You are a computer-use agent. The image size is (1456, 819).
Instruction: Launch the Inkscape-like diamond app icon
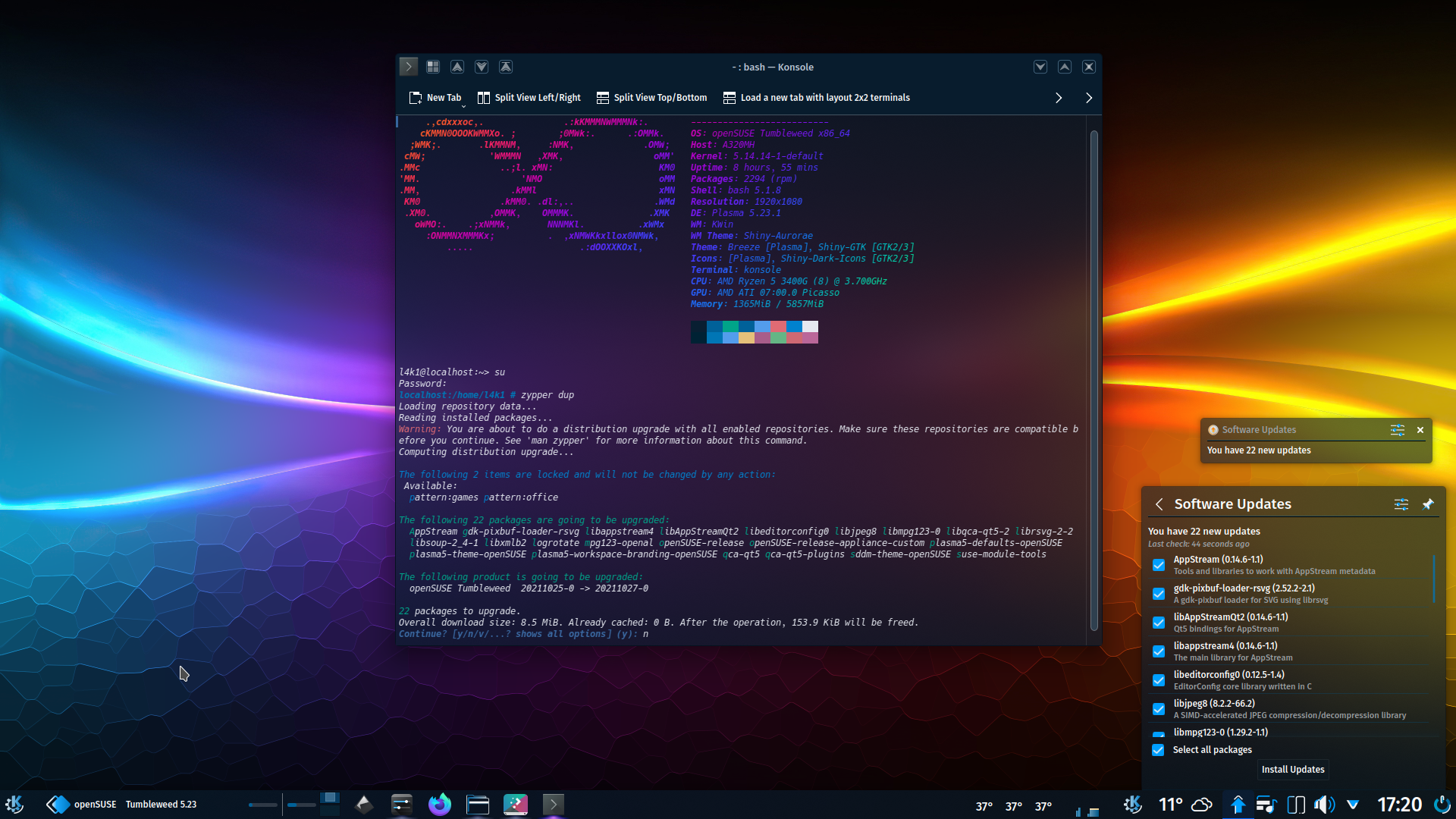[364, 805]
